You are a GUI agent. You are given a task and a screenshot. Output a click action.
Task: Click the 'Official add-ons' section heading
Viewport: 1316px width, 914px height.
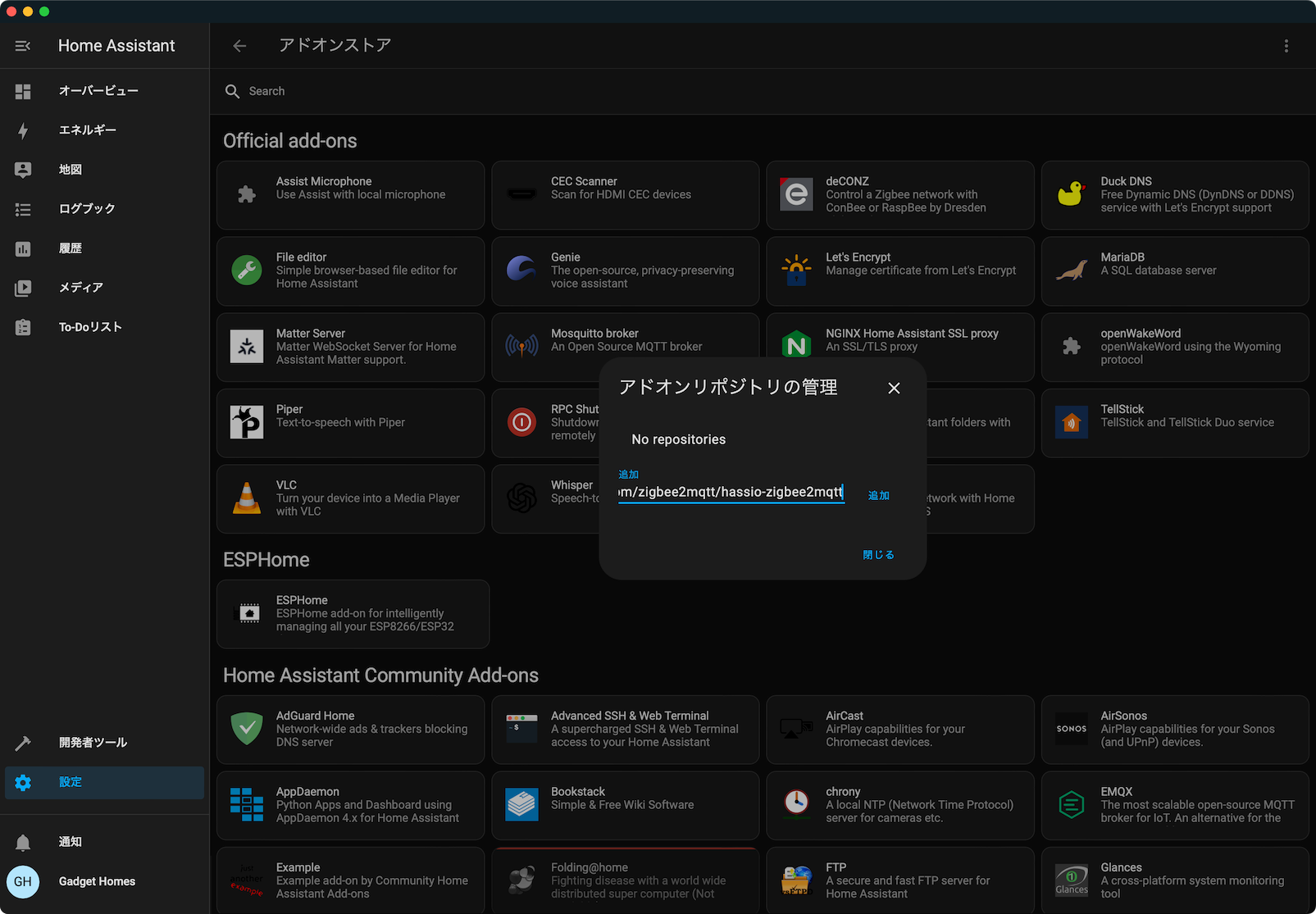[x=290, y=141]
